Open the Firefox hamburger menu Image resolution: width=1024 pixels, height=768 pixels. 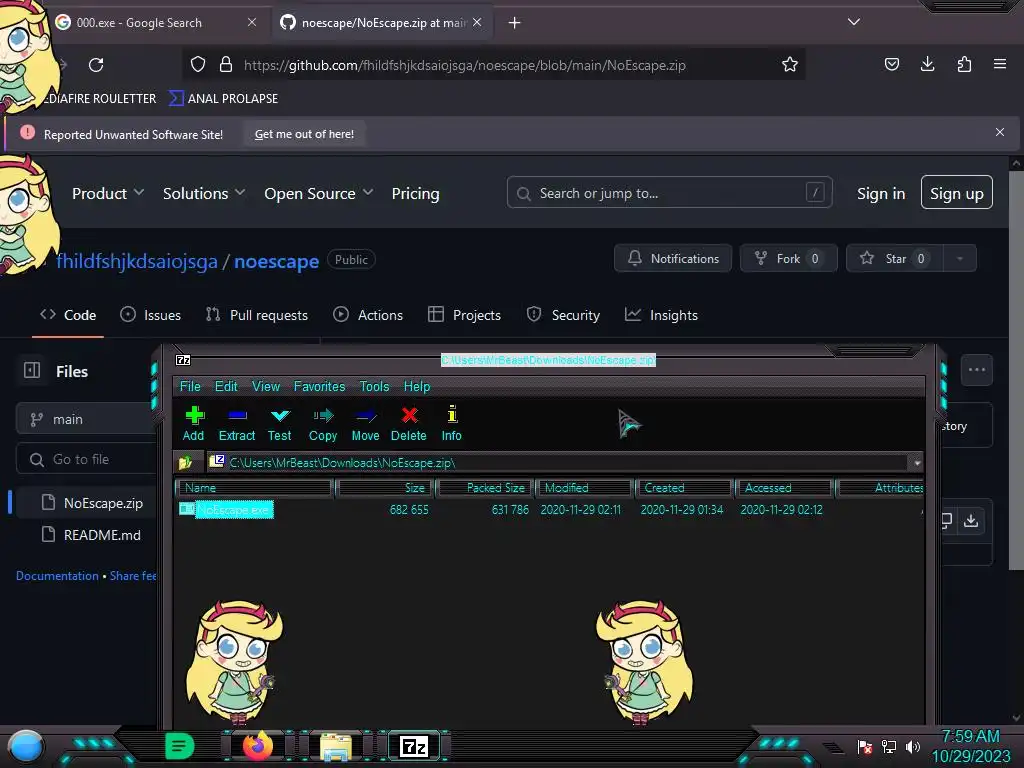1000,64
